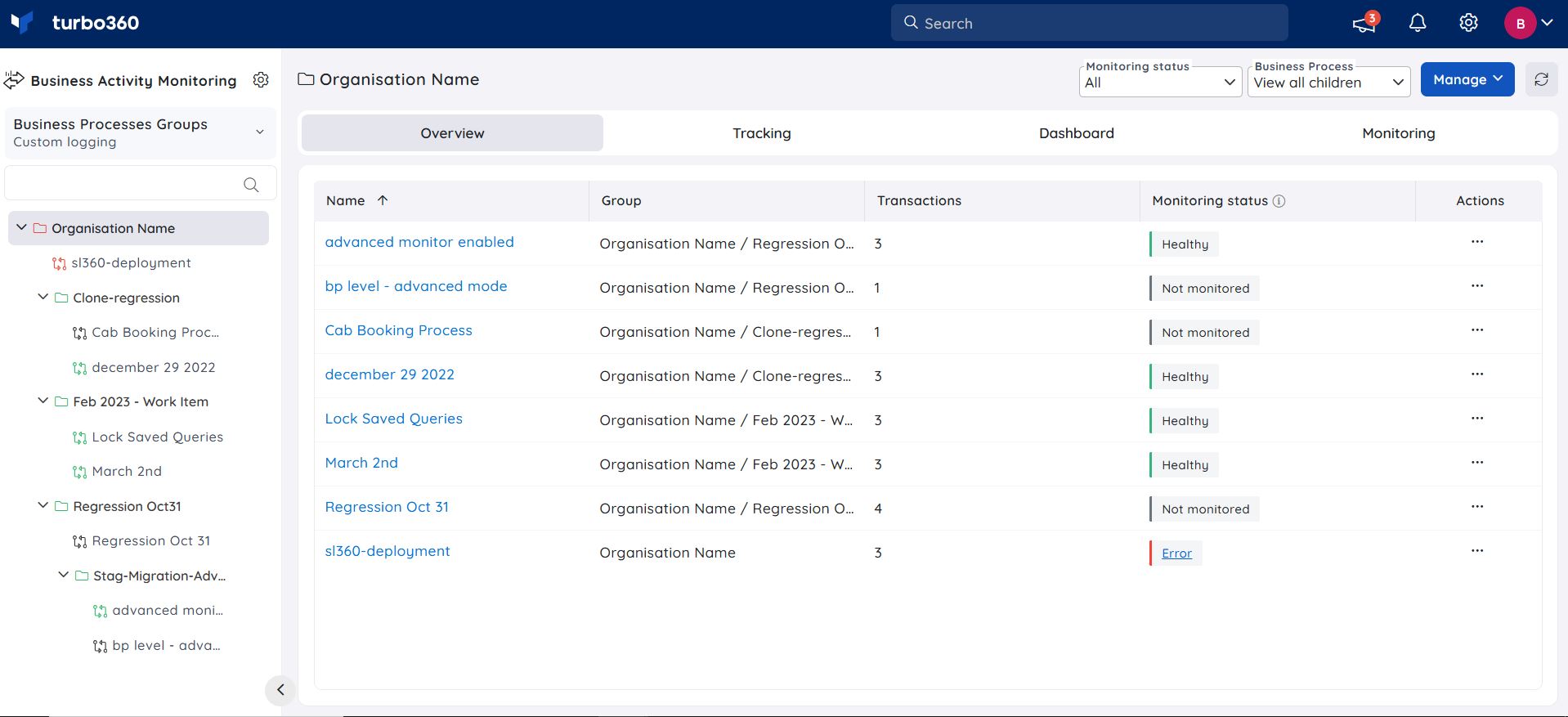Expand the Business Processes Groups selector

(x=141, y=132)
